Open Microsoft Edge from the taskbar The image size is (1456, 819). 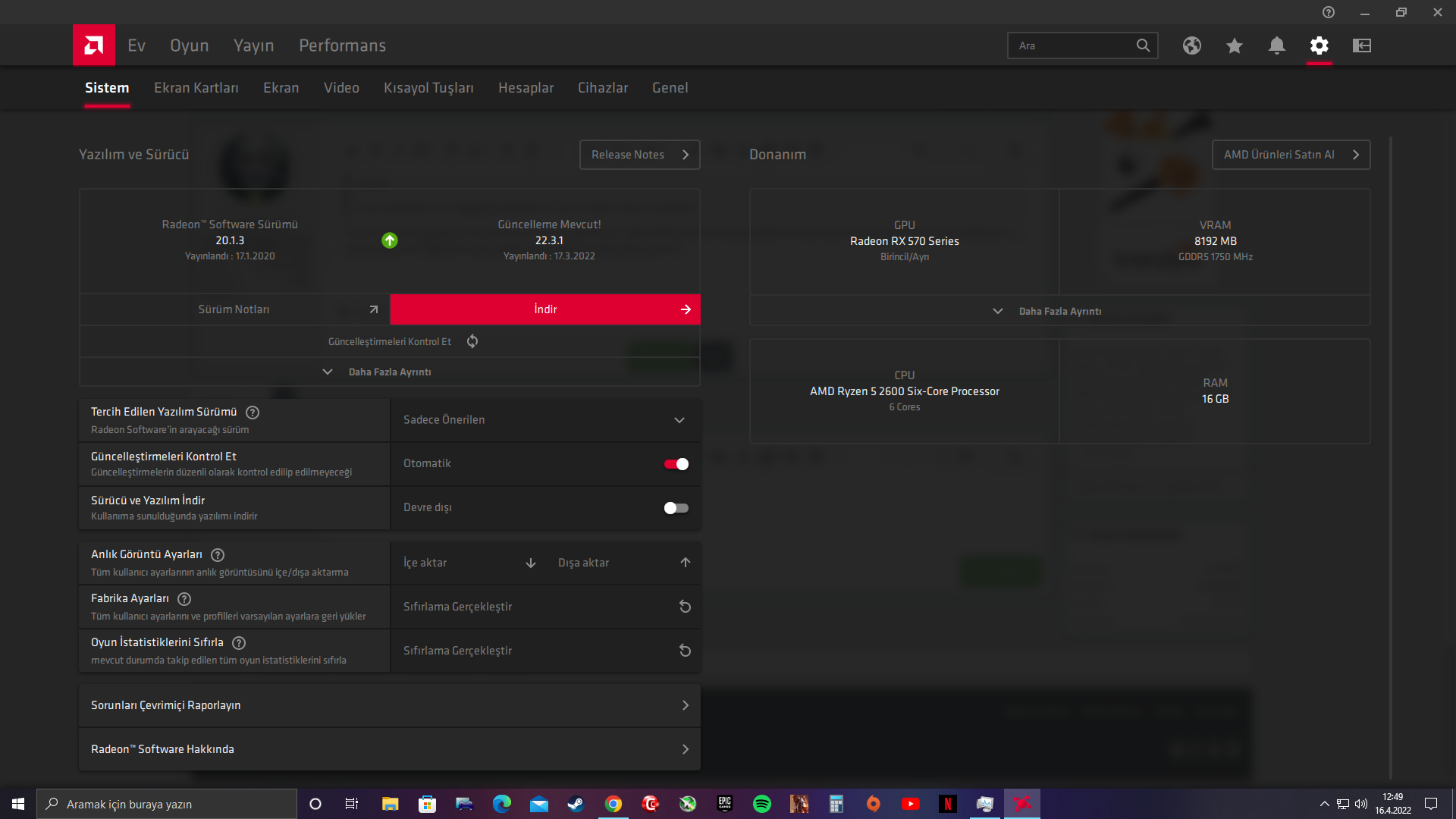coord(501,804)
